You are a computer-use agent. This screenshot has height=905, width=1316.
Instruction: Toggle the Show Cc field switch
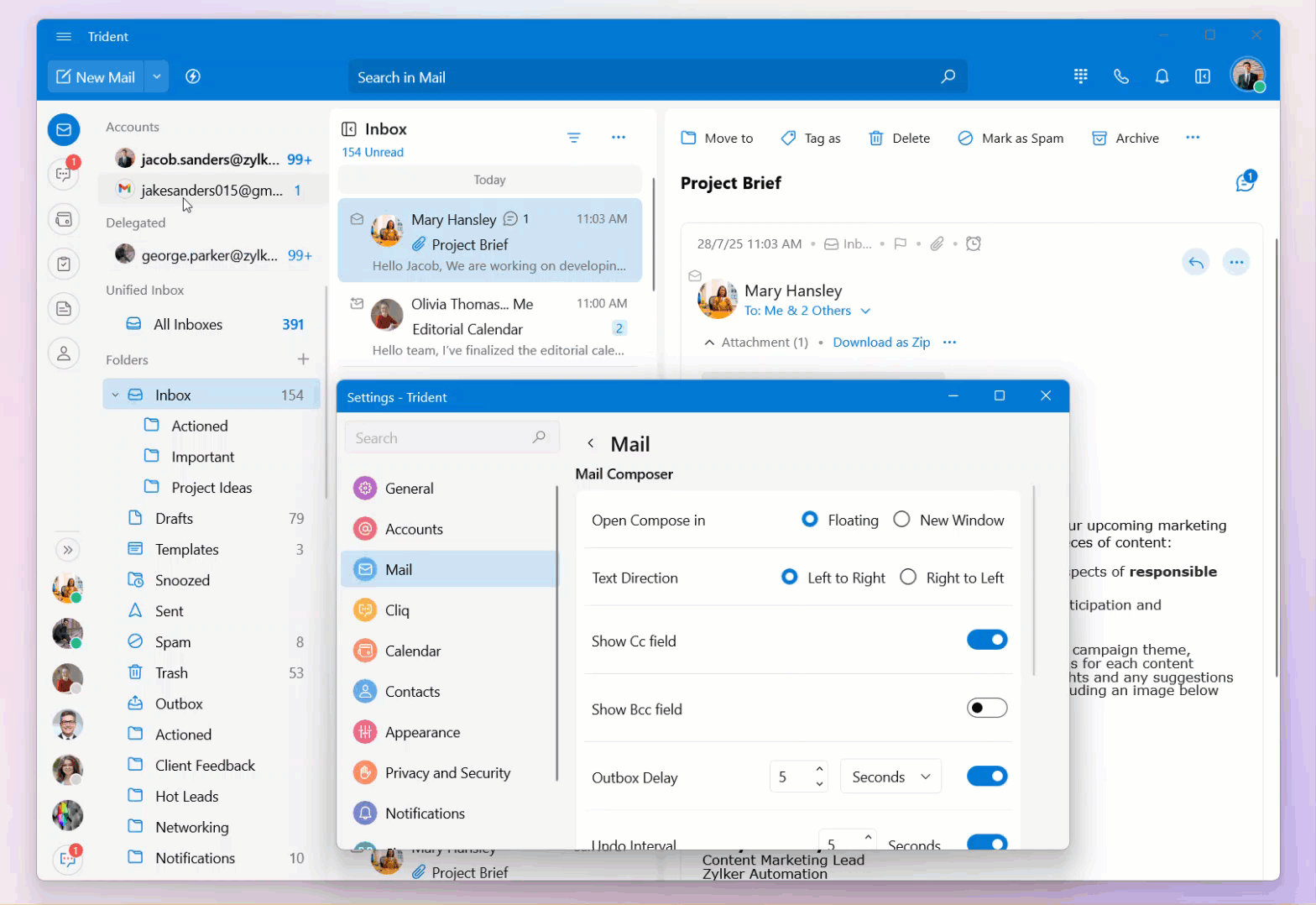click(987, 640)
